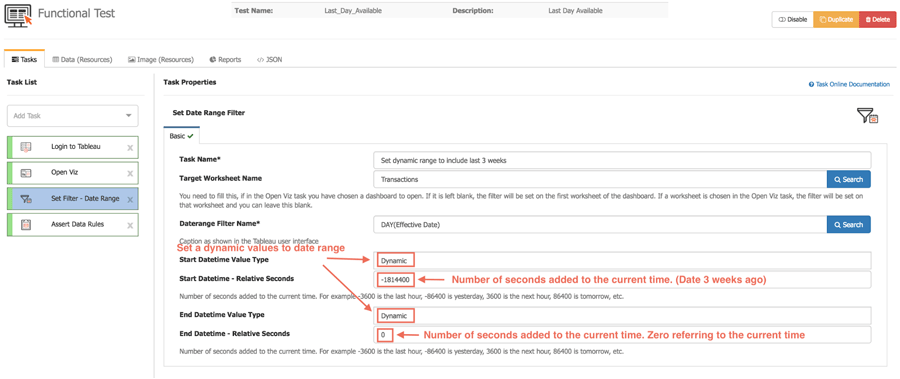Click the Delete button
Image resolution: width=900 pixels, height=379 pixels.
(x=877, y=20)
